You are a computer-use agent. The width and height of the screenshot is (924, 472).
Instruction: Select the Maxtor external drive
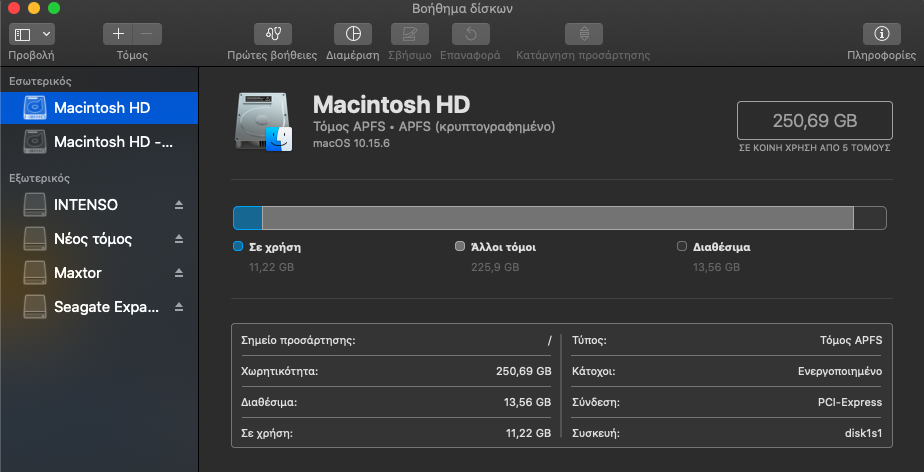99,273
